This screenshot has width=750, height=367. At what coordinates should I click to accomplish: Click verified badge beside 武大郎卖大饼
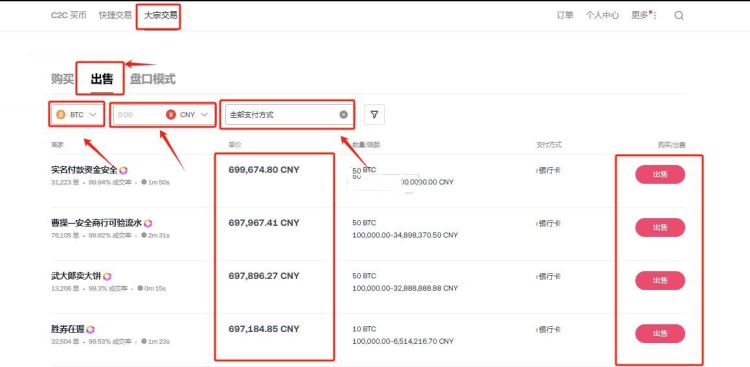coord(107,277)
